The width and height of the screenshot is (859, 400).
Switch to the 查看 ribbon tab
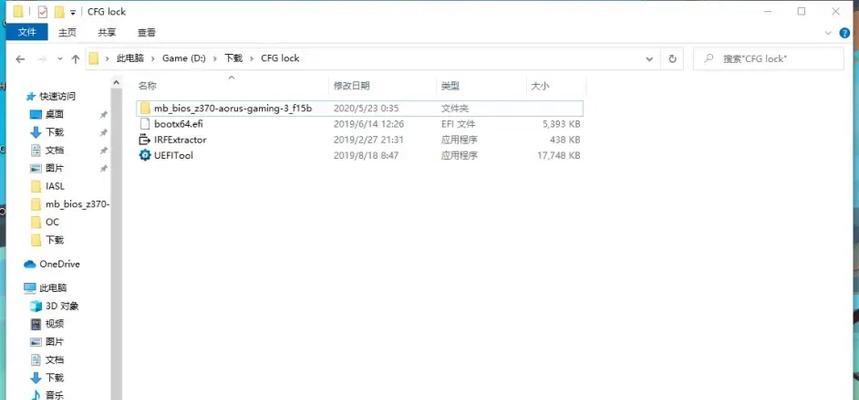146,32
